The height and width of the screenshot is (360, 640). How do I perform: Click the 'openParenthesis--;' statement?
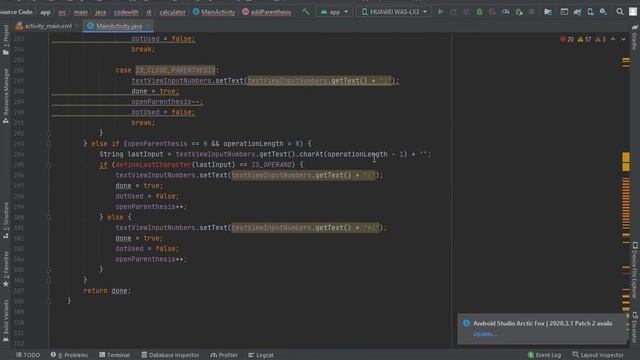click(x=167, y=102)
